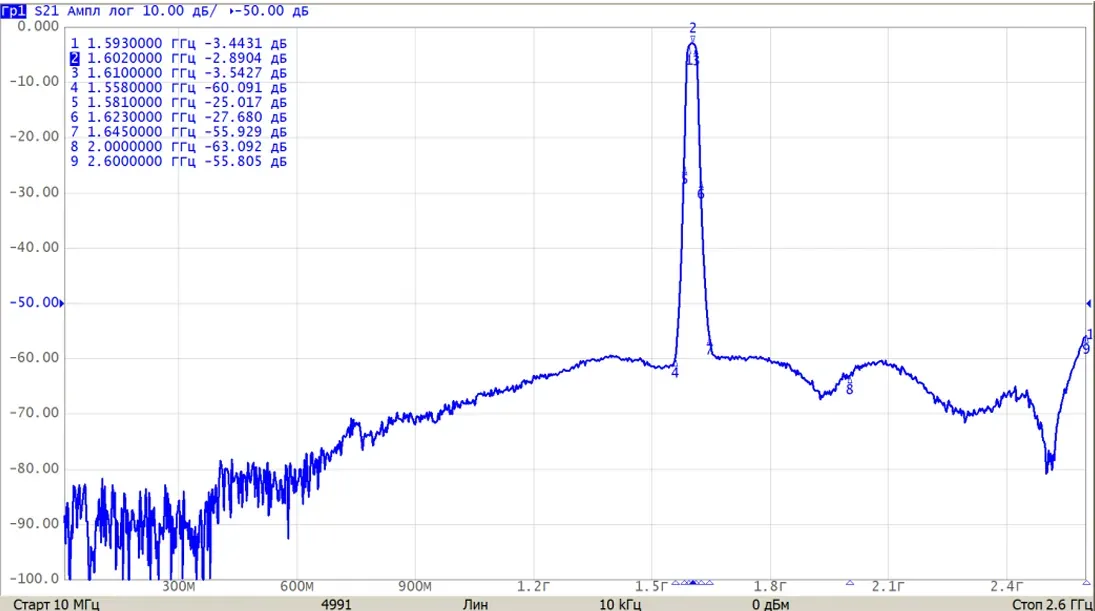This screenshot has width=1095, height=611.
Task: Click the Старт 10 МГц start frequency field
Action: (57, 604)
